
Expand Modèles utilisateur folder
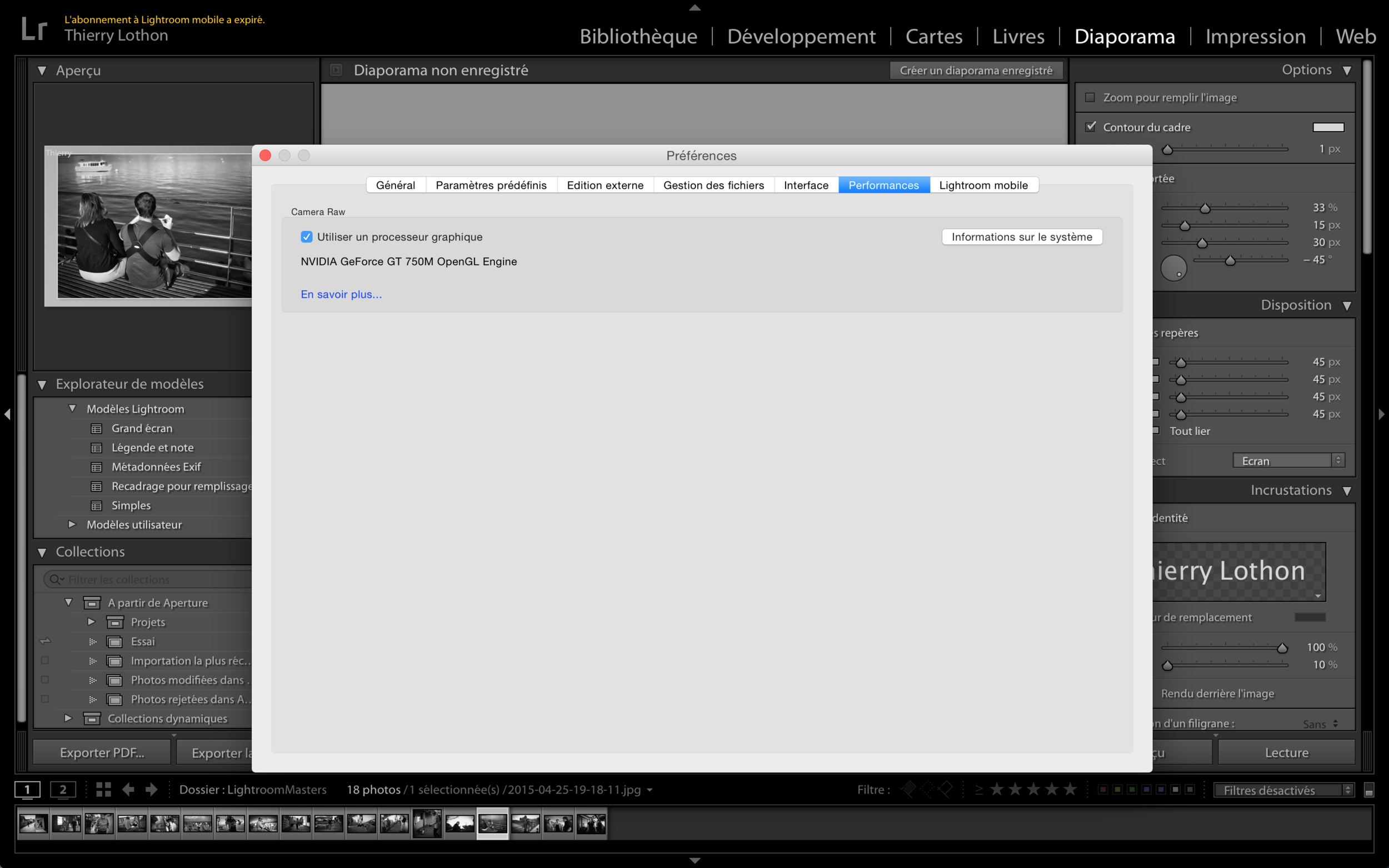[x=72, y=524]
